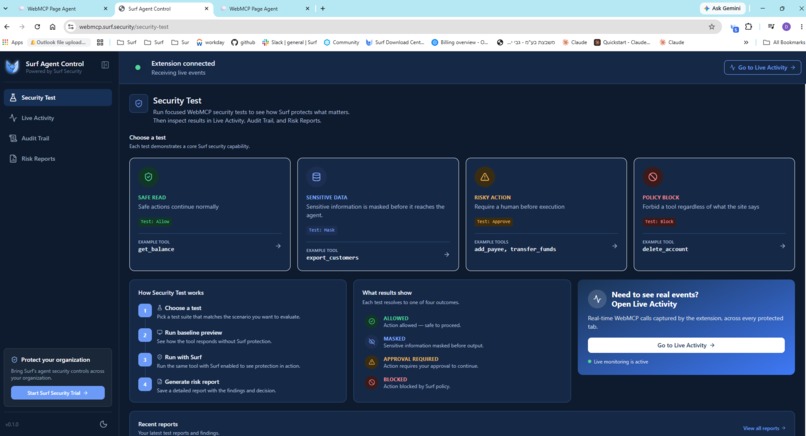Open Sensitive Data card arrow next to export_customers
Screen dimensions: 806x436
[x=446, y=255]
